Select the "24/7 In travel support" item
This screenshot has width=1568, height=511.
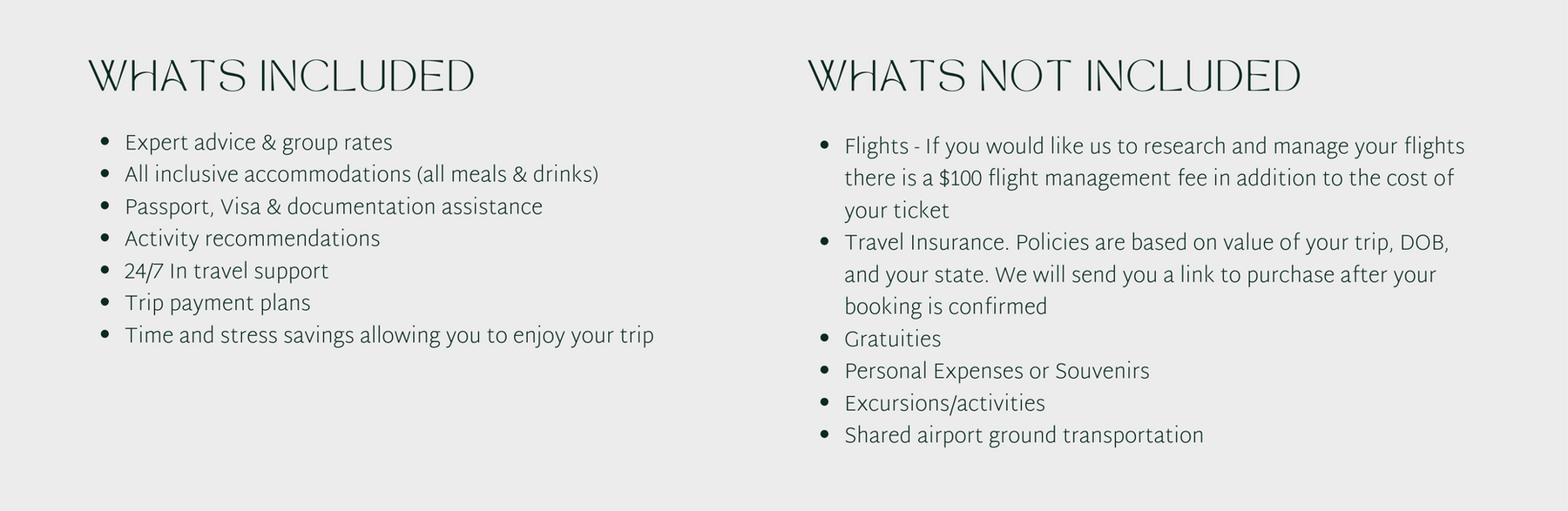(226, 272)
